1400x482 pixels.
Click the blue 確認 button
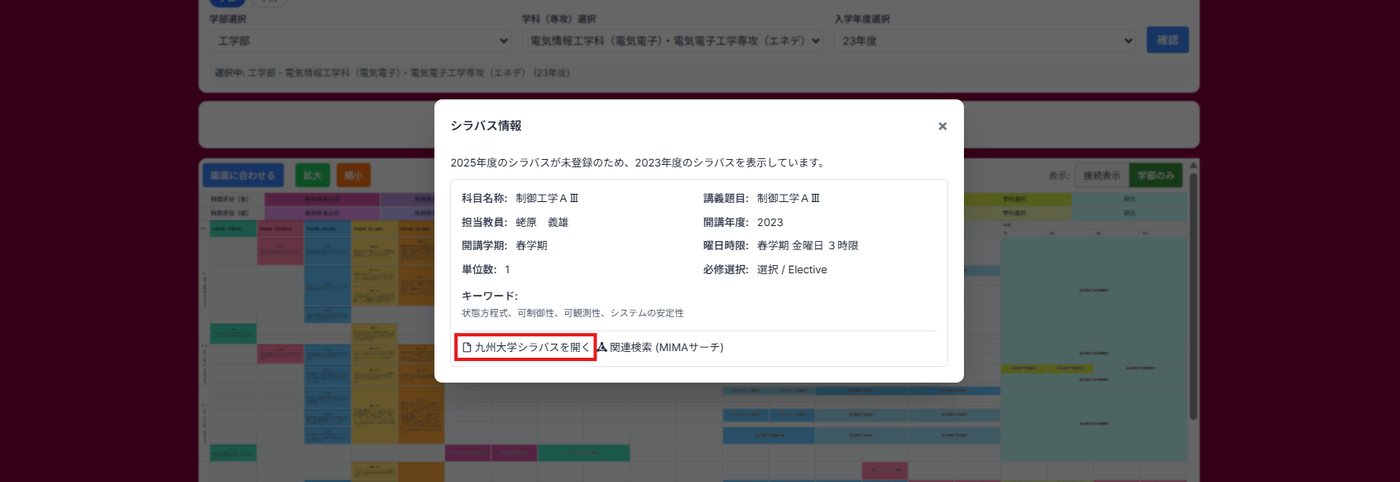tap(1167, 40)
